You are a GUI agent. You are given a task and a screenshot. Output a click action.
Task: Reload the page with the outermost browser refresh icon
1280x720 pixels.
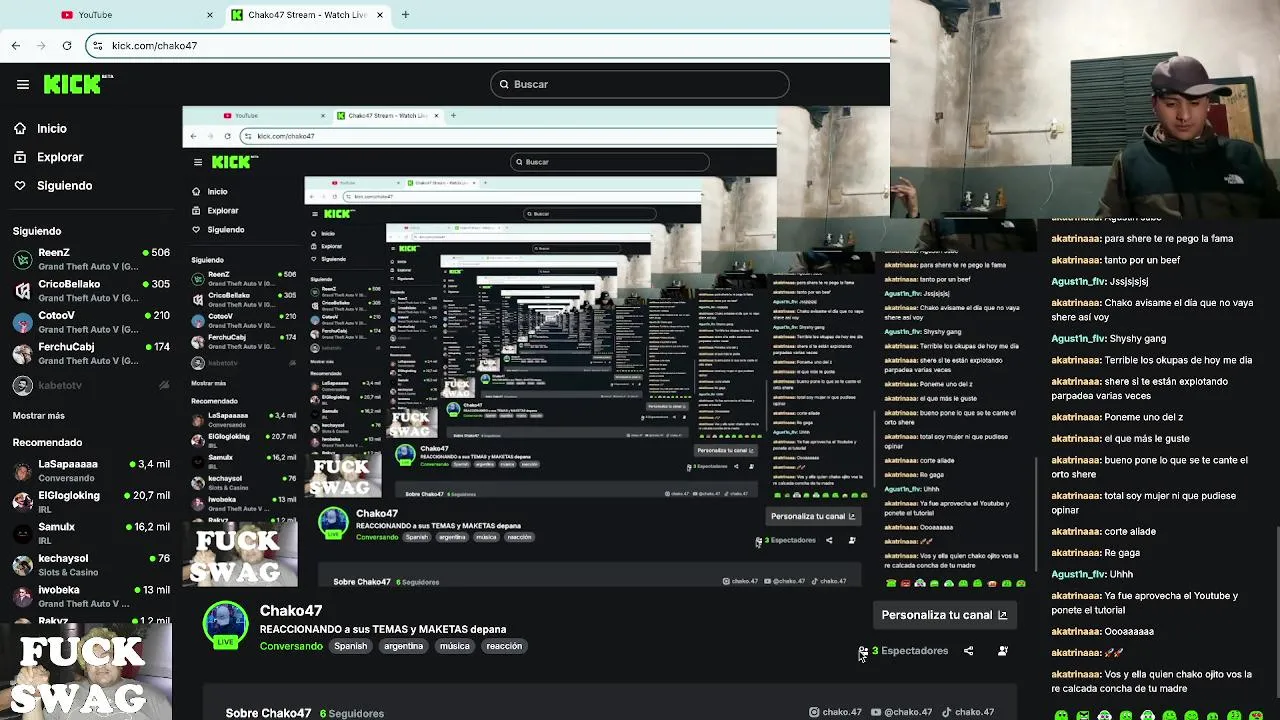(x=67, y=45)
